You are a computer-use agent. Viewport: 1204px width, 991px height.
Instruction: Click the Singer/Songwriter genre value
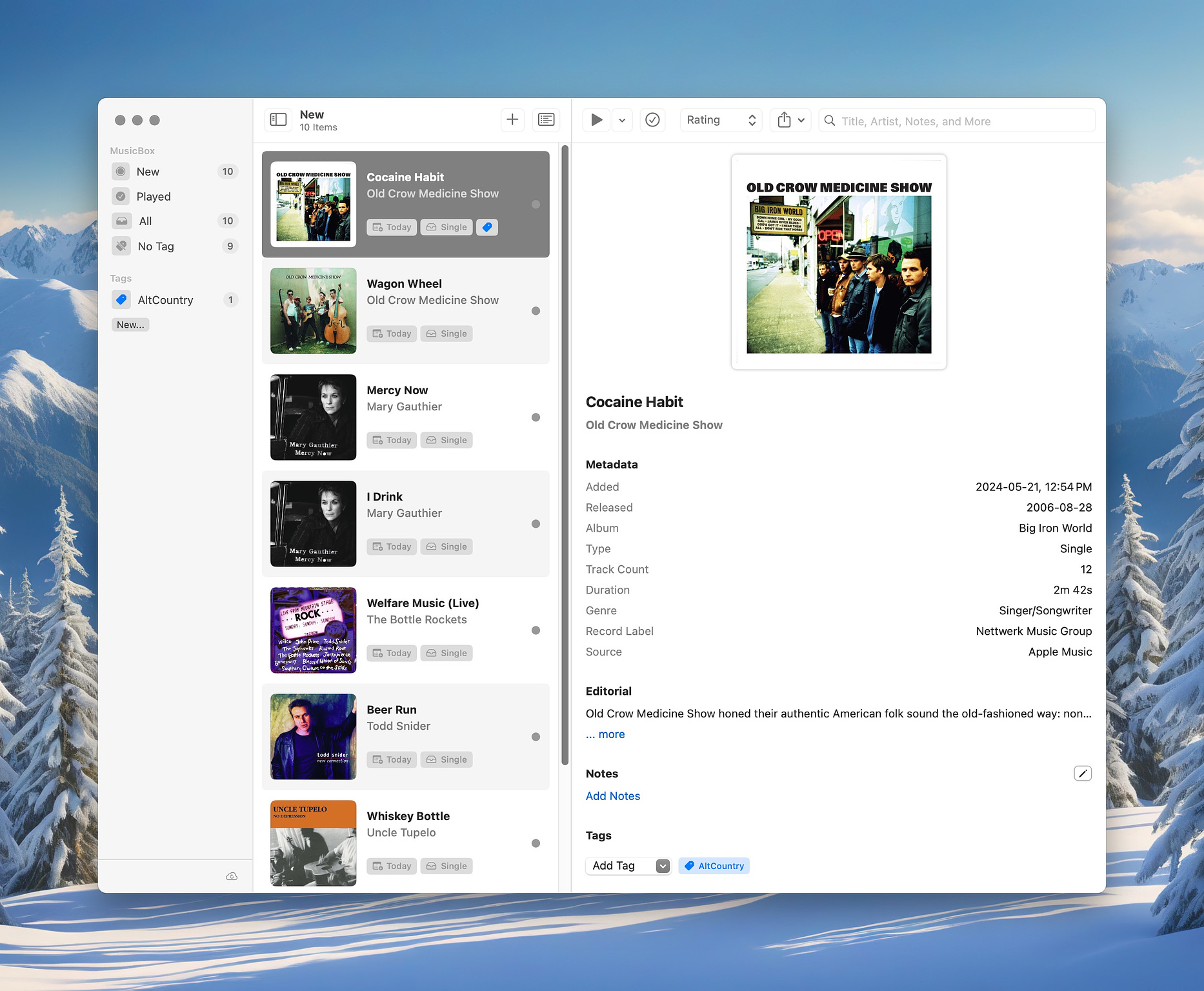(x=1045, y=610)
